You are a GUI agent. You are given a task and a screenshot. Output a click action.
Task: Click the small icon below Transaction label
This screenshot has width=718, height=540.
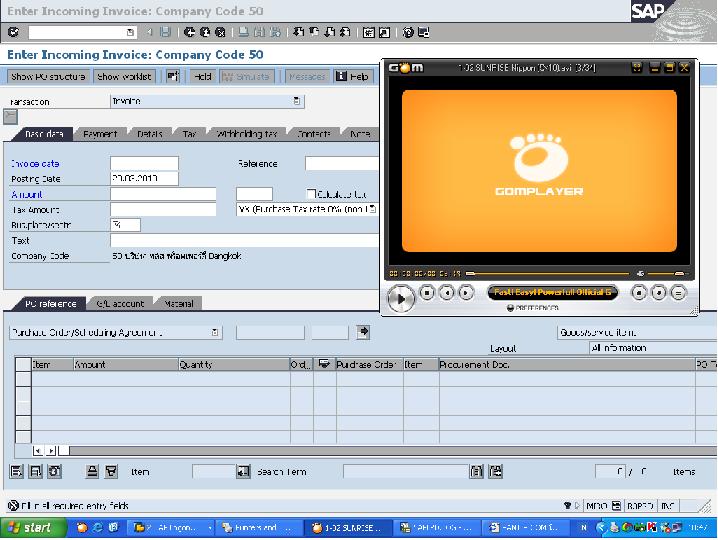pyautogui.click(x=10, y=116)
